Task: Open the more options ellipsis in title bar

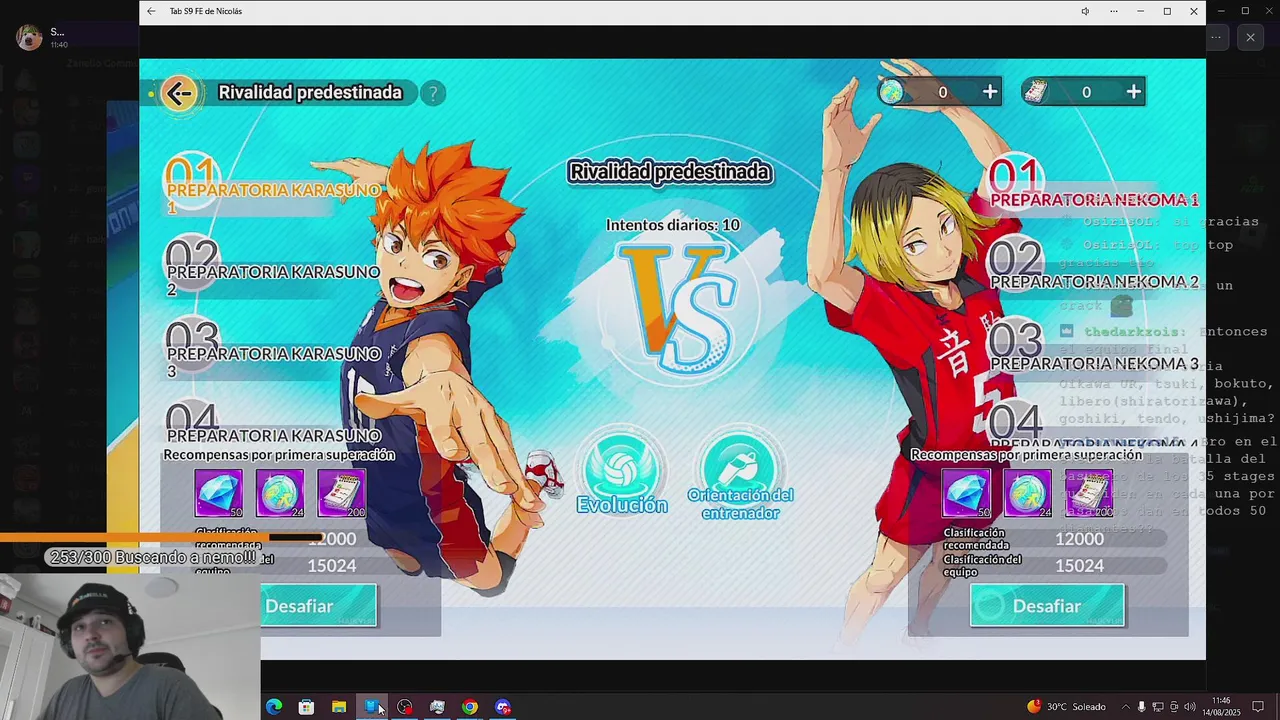Action: [x=1114, y=11]
